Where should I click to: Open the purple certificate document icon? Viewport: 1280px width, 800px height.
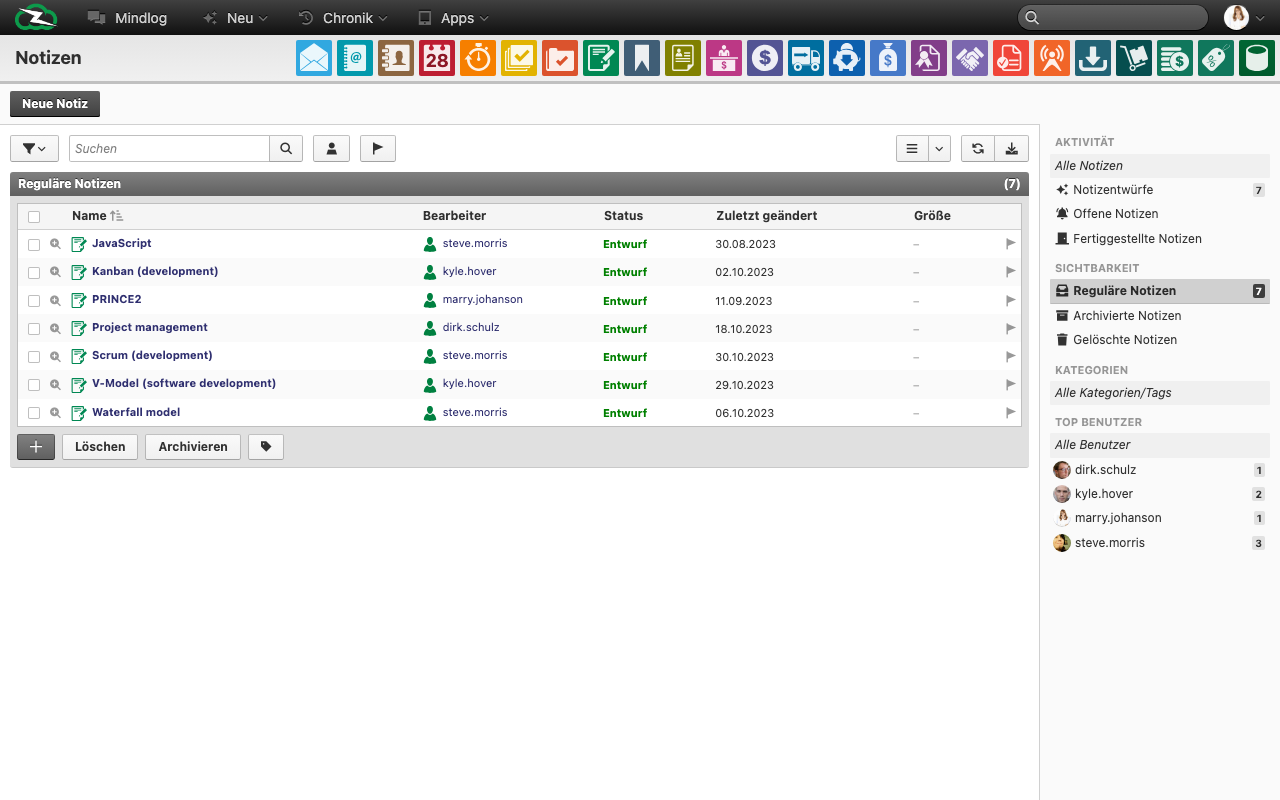pos(929,58)
